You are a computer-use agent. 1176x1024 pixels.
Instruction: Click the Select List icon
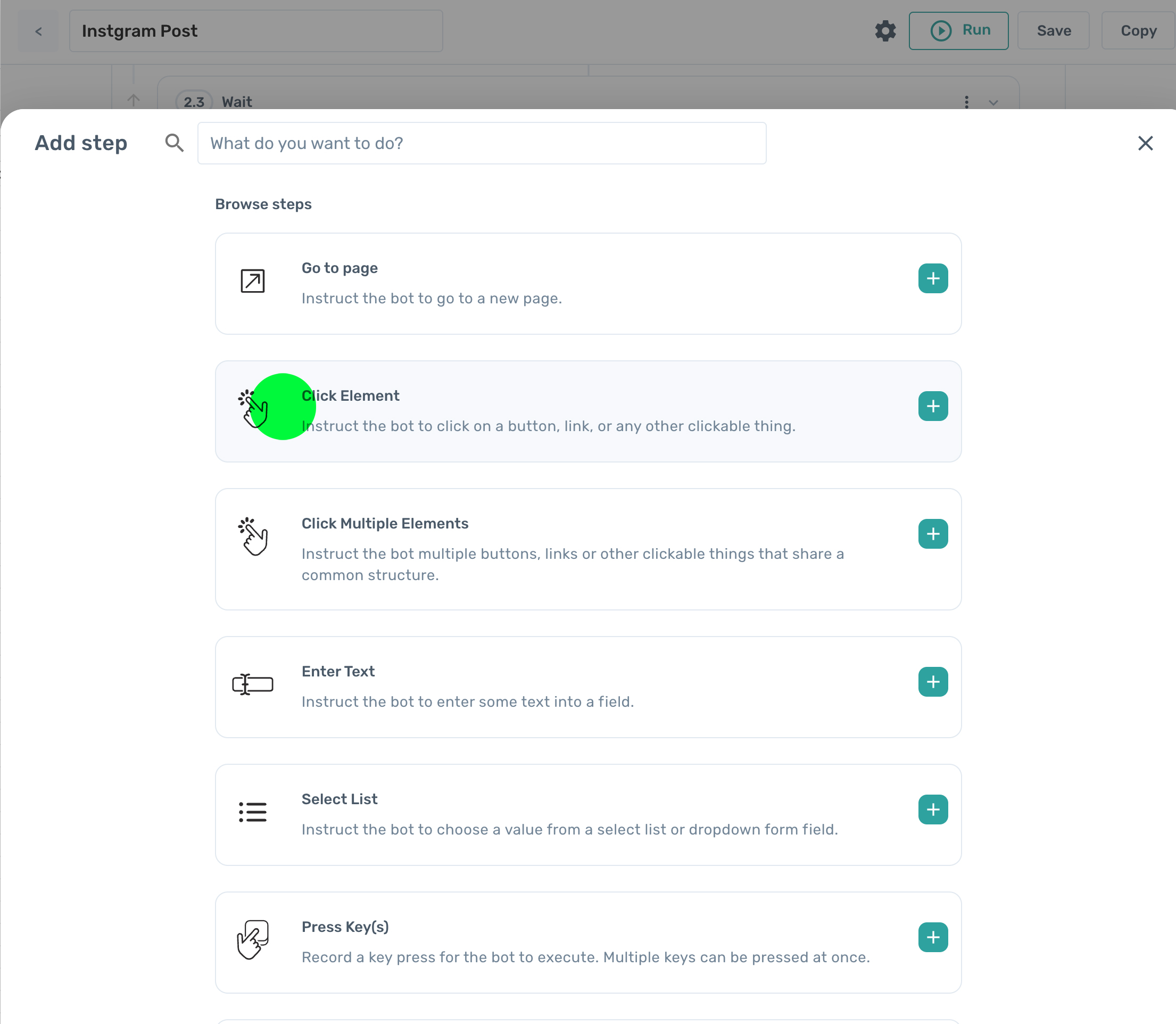253,810
